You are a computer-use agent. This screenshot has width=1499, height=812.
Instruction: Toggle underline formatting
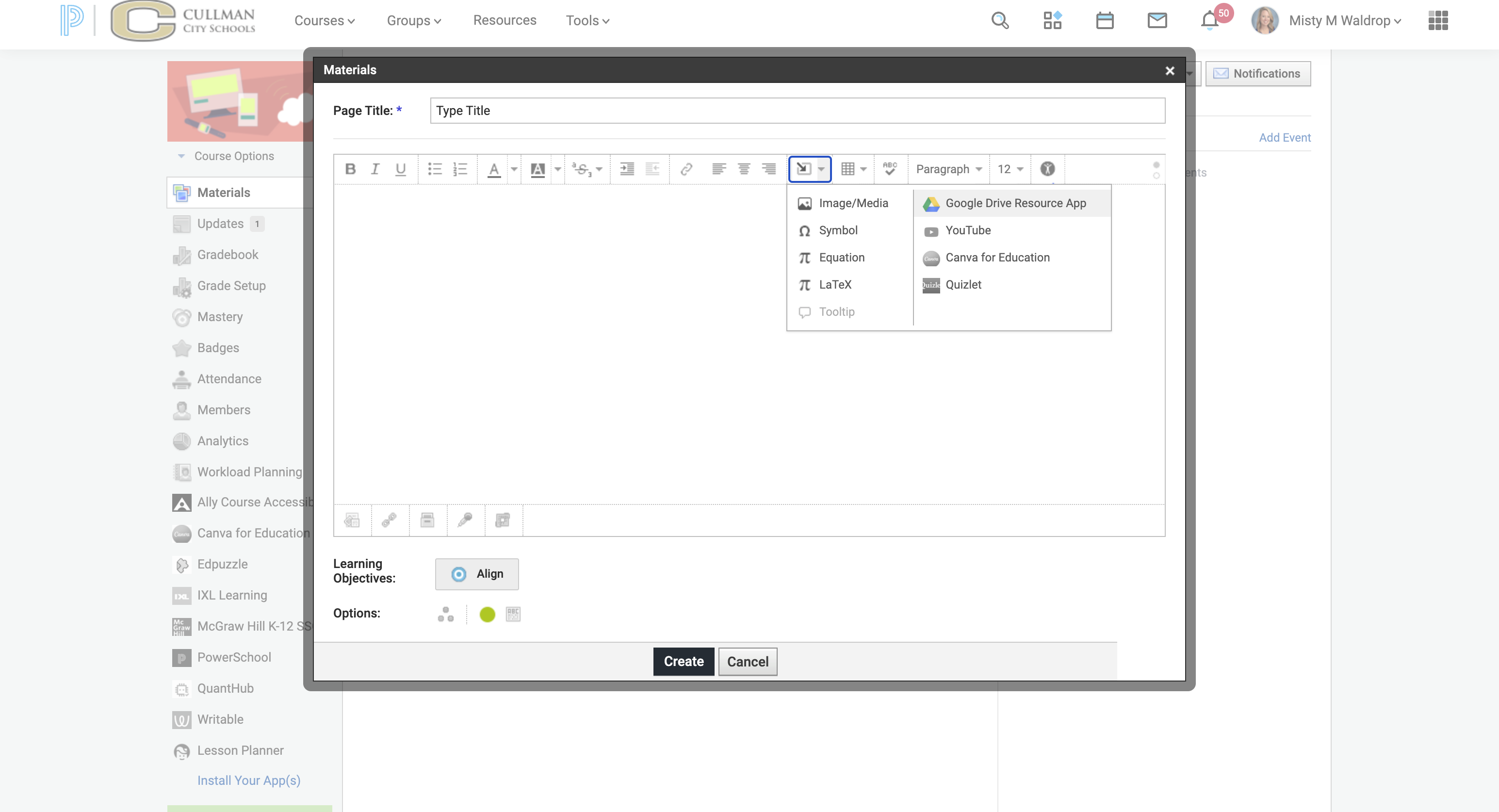[x=400, y=169]
